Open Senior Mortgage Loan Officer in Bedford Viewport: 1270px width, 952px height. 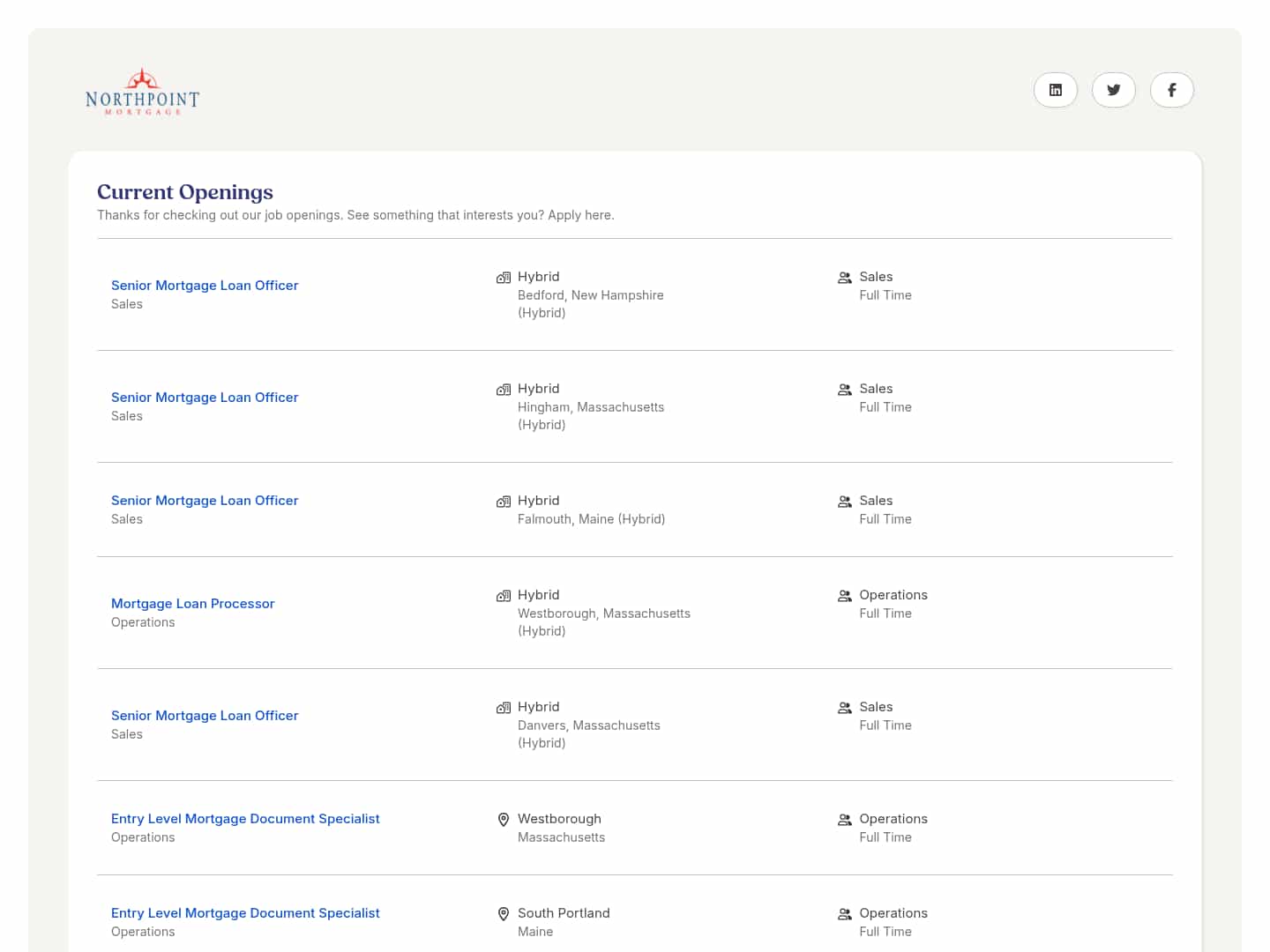(x=205, y=286)
